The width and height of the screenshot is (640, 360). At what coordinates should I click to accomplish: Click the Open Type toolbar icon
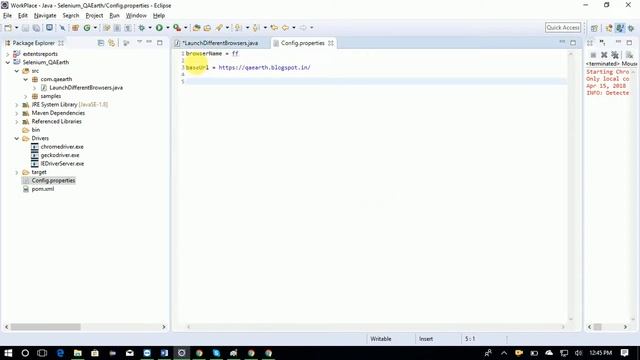[196, 28]
